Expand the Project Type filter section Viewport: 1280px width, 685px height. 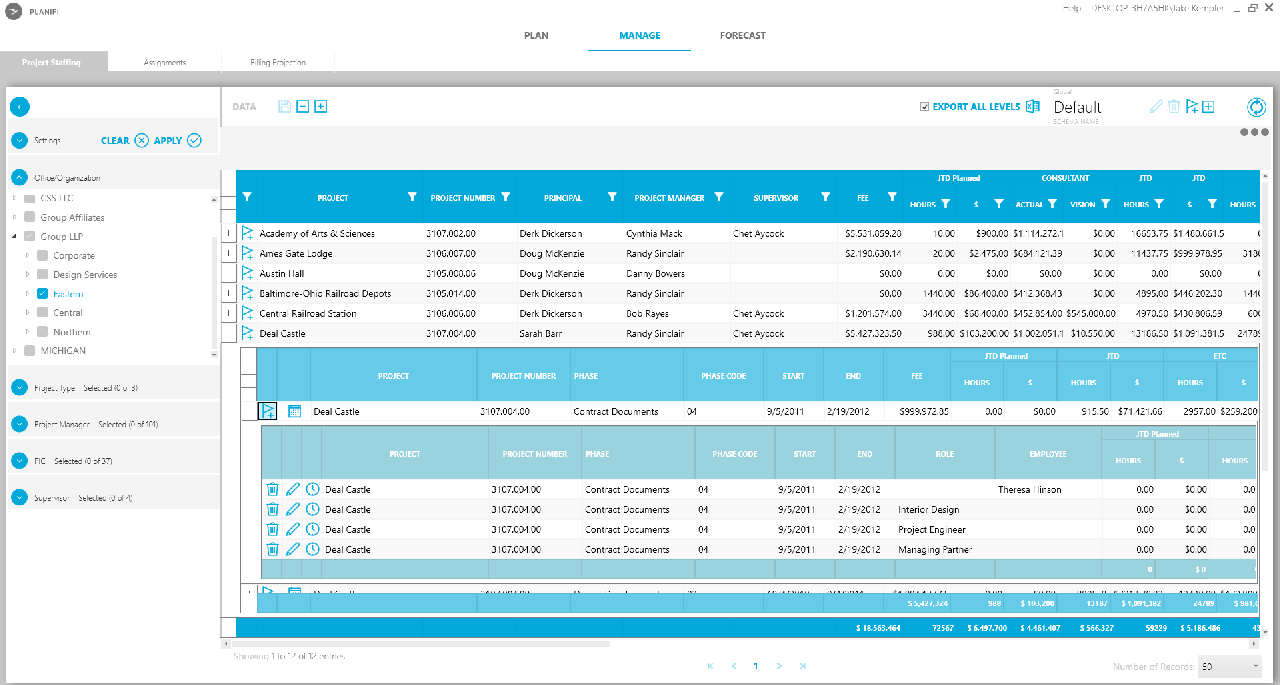point(19,387)
